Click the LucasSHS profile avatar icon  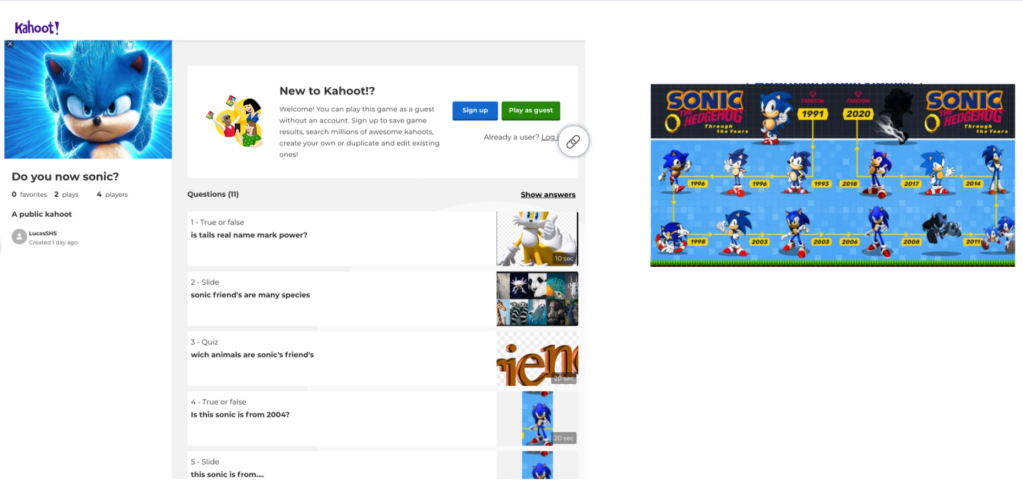[x=19, y=237]
